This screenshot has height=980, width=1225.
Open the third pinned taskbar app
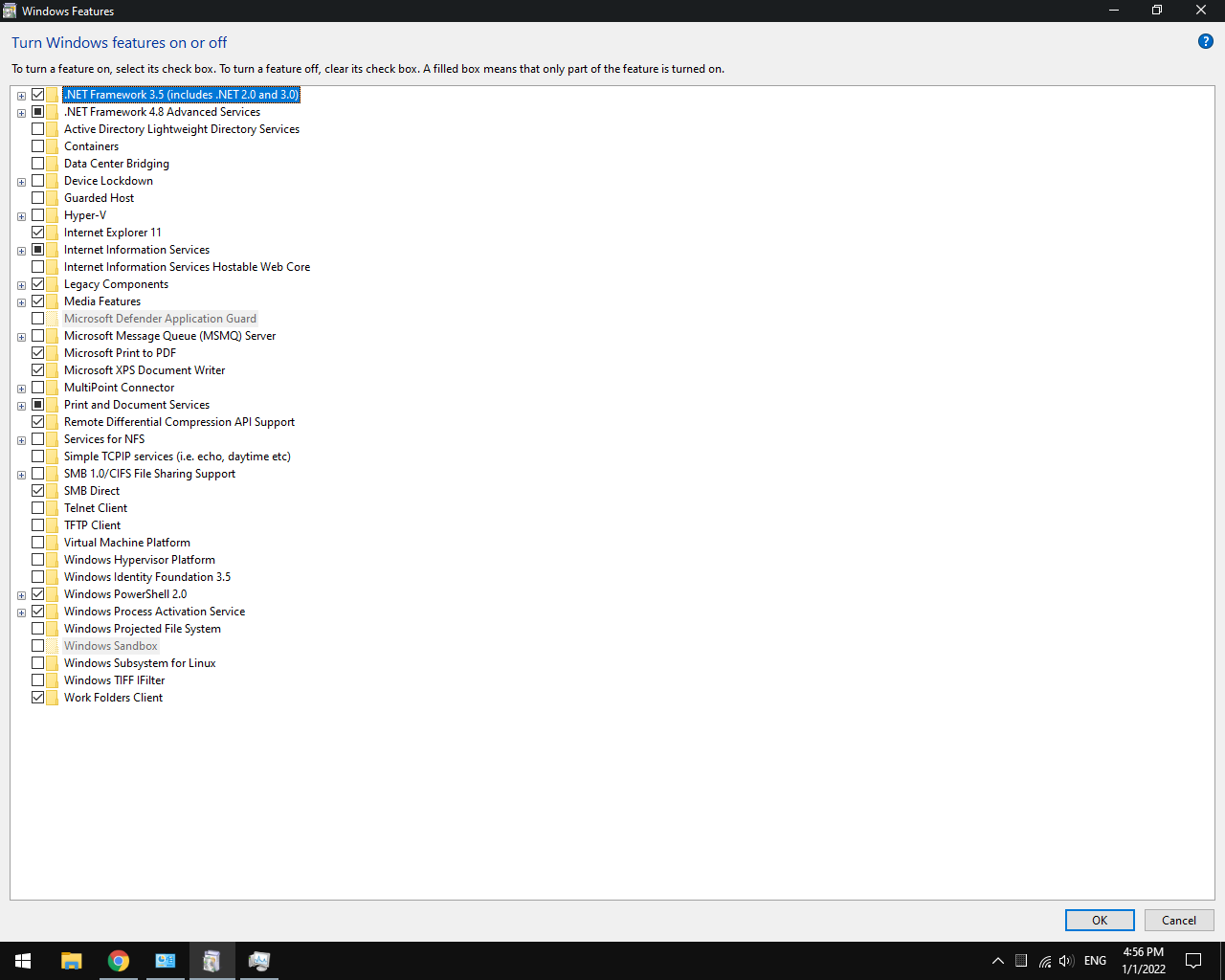pos(166,961)
